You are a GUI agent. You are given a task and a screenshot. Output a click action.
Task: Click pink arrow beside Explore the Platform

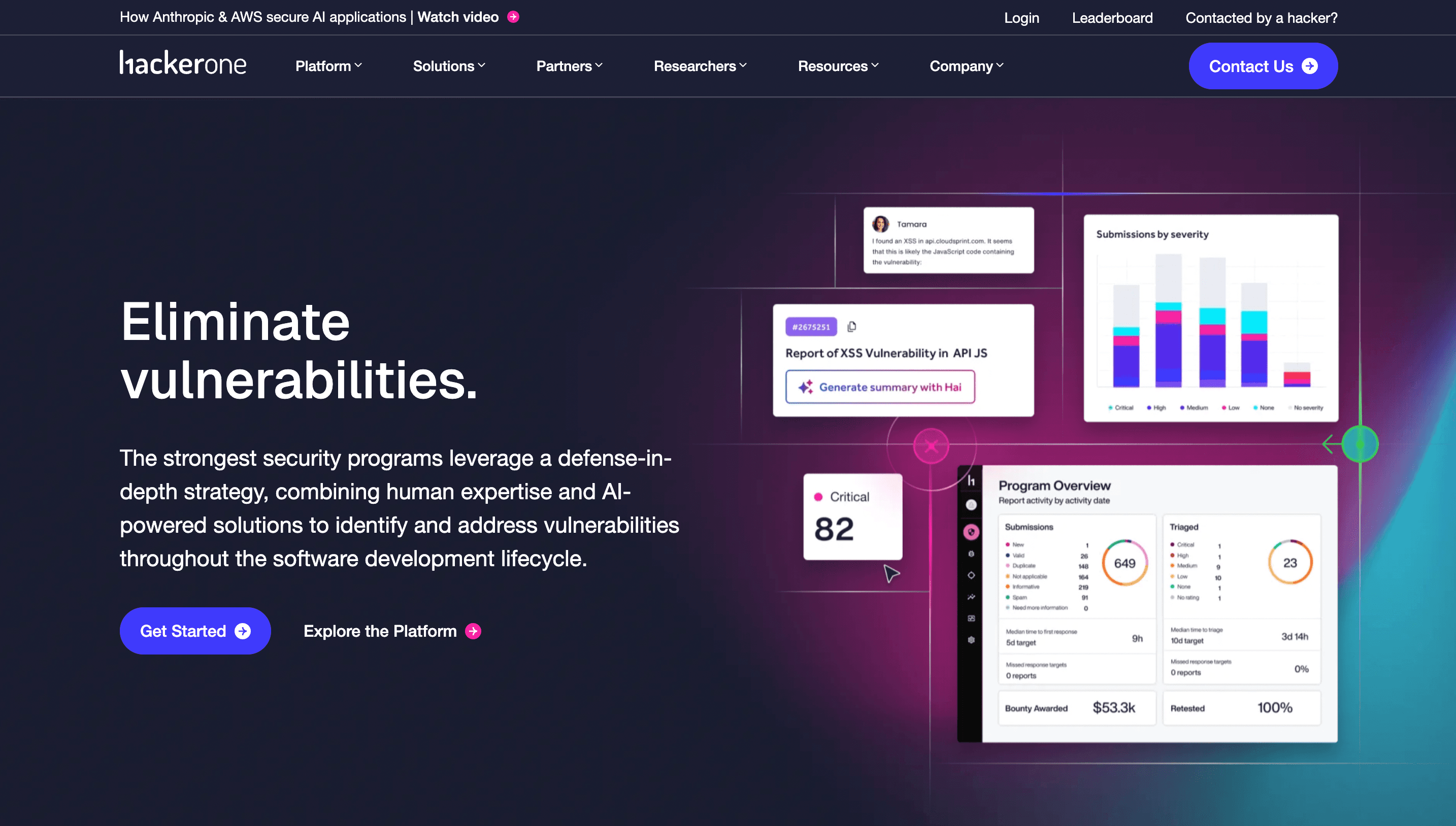coord(473,631)
